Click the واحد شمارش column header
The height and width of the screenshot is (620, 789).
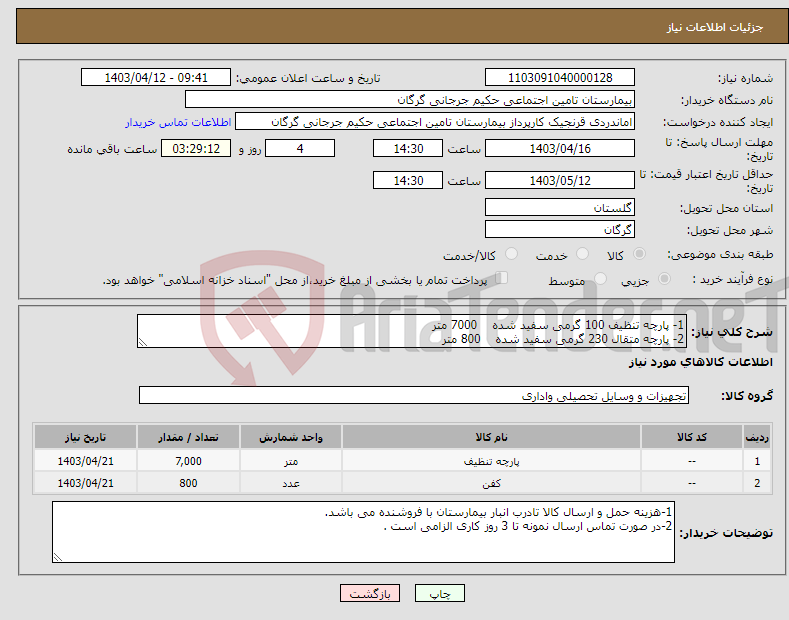point(291,437)
